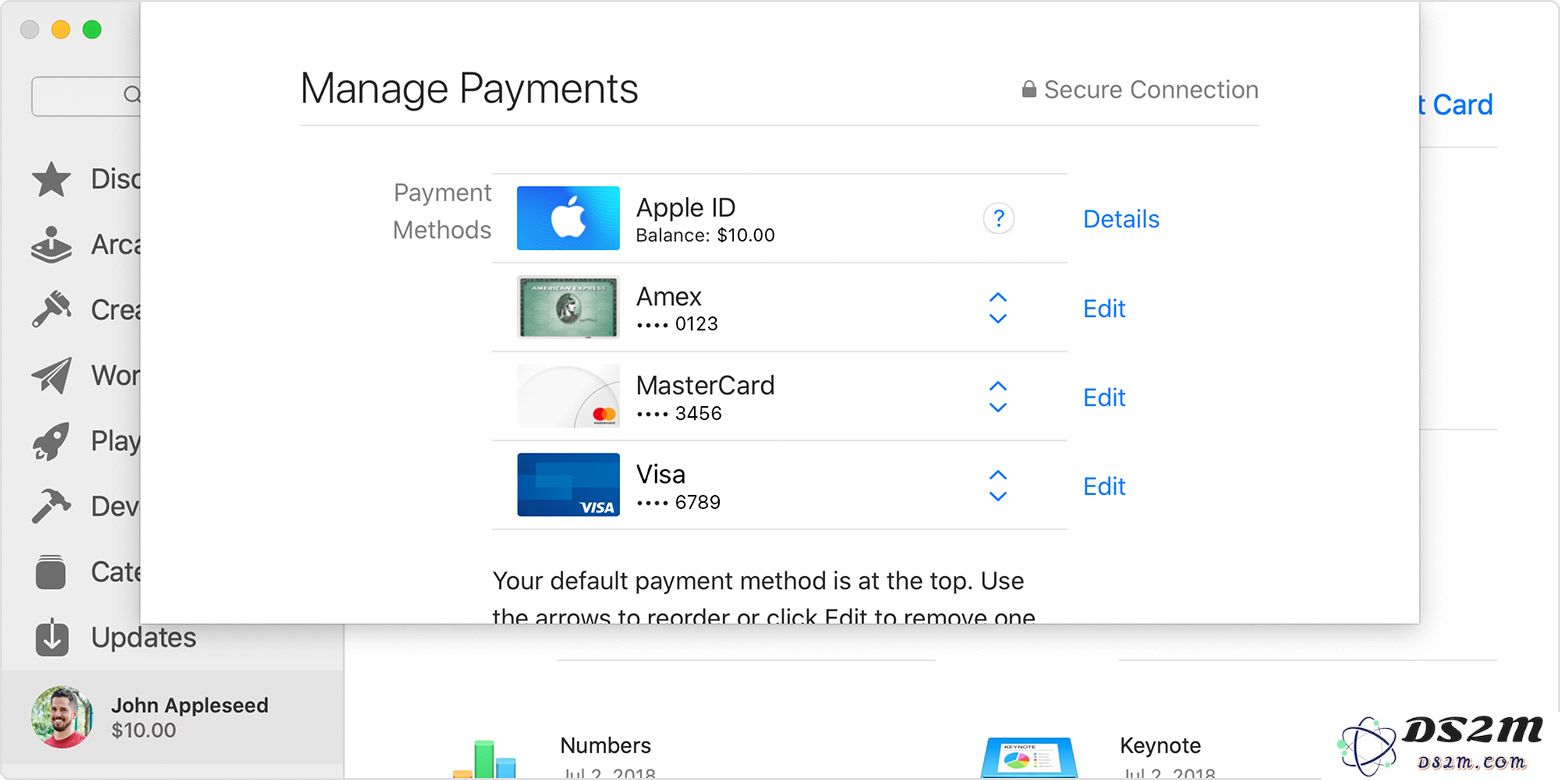Click the Apple ID card image
The width and height of the screenshot is (1560, 780).
point(568,218)
